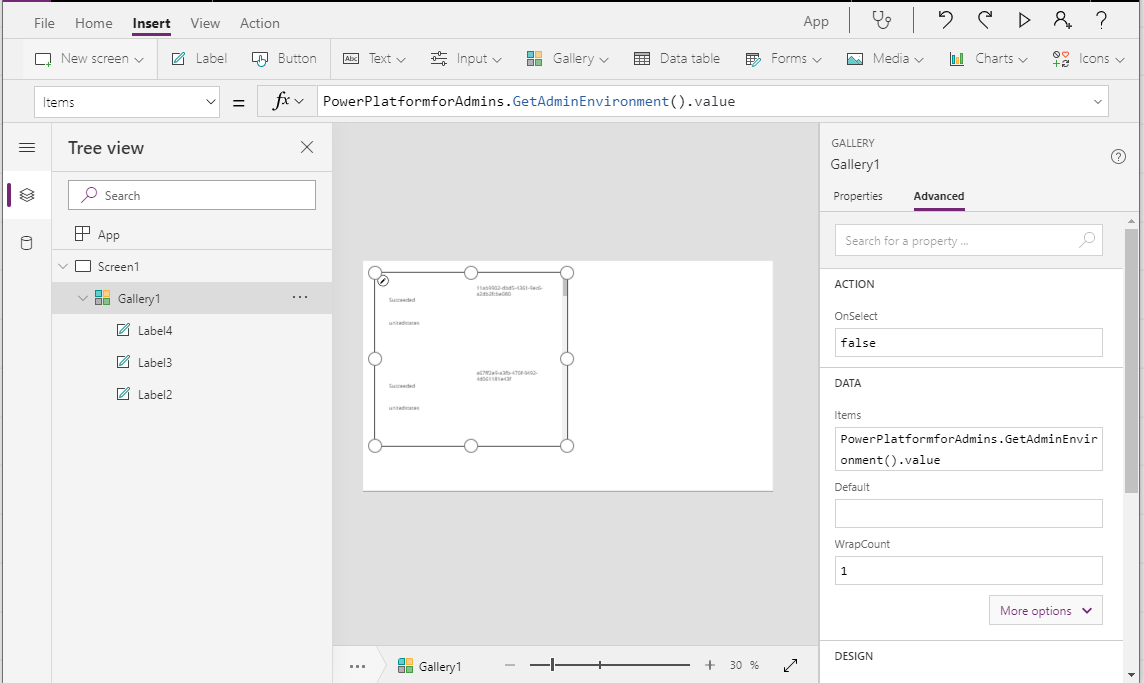Open the breadcrumb ellipsis in status bar
This screenshot has height=683, width=1144.
coord(357,665)
